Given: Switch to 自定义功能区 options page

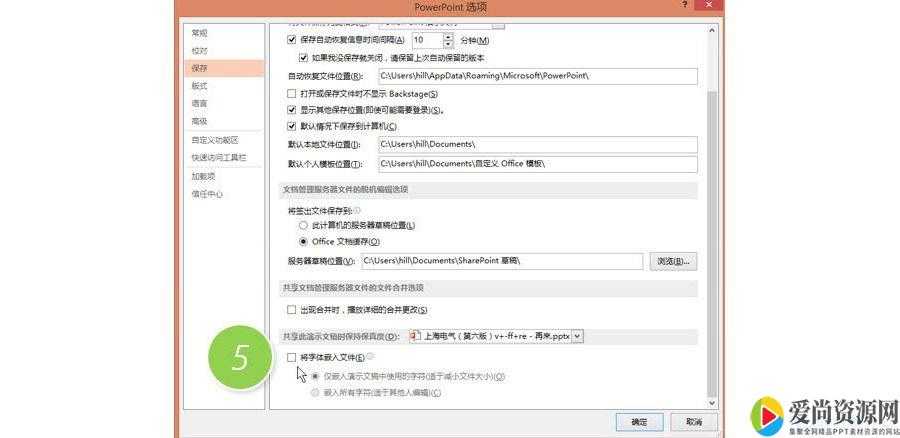Looking at the screenshot, I should (215, 140).
